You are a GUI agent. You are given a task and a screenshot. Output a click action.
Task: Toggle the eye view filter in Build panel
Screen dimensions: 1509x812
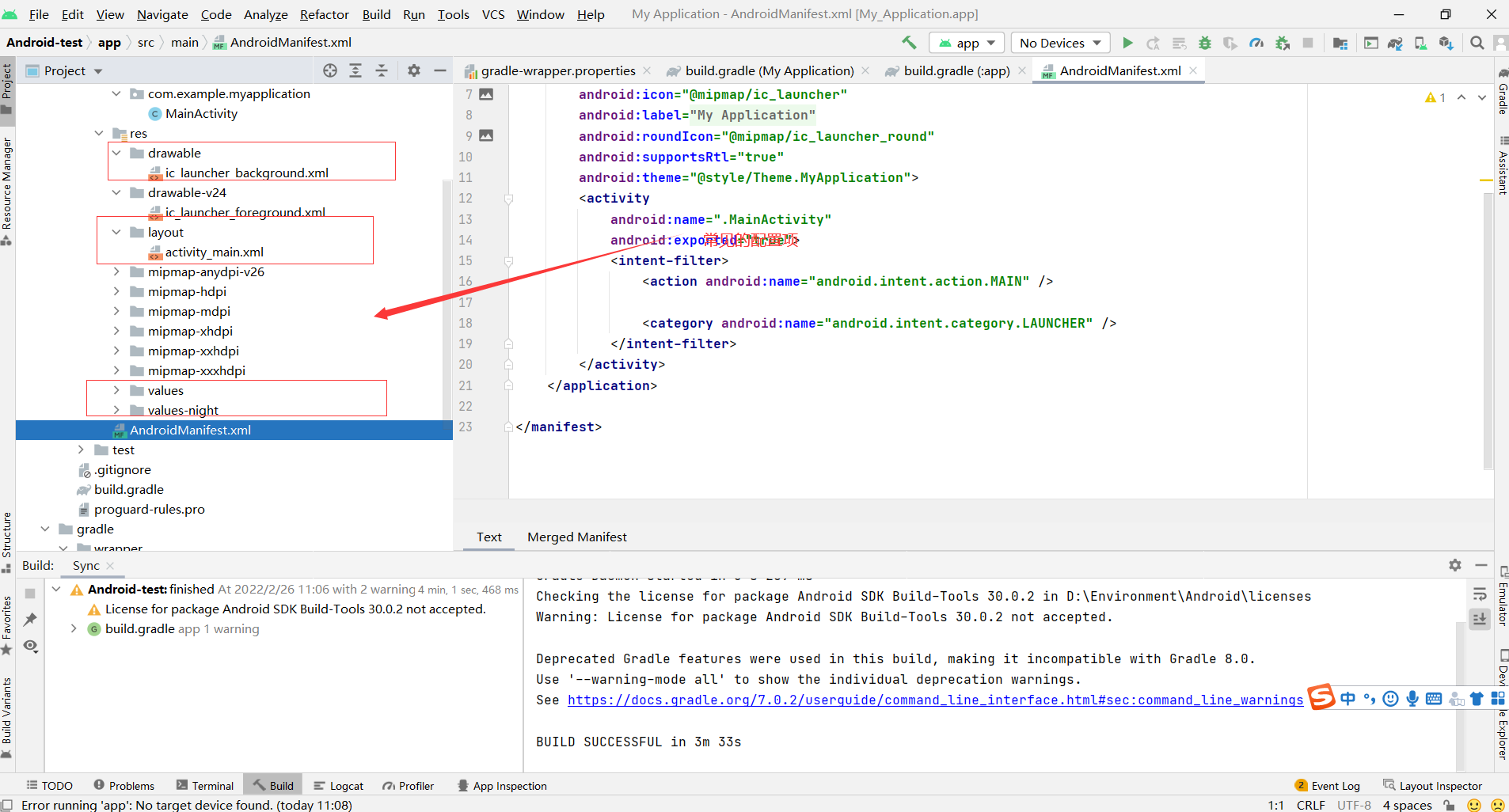(x=30, y=646)
